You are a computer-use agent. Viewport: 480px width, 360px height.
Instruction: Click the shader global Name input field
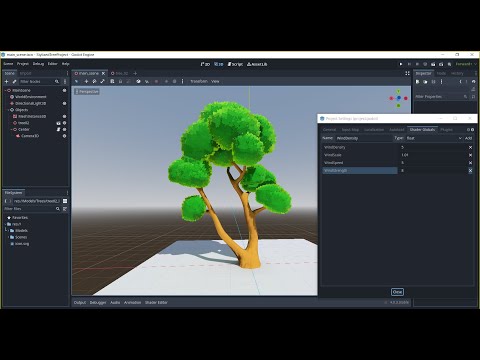coord(364,138)
